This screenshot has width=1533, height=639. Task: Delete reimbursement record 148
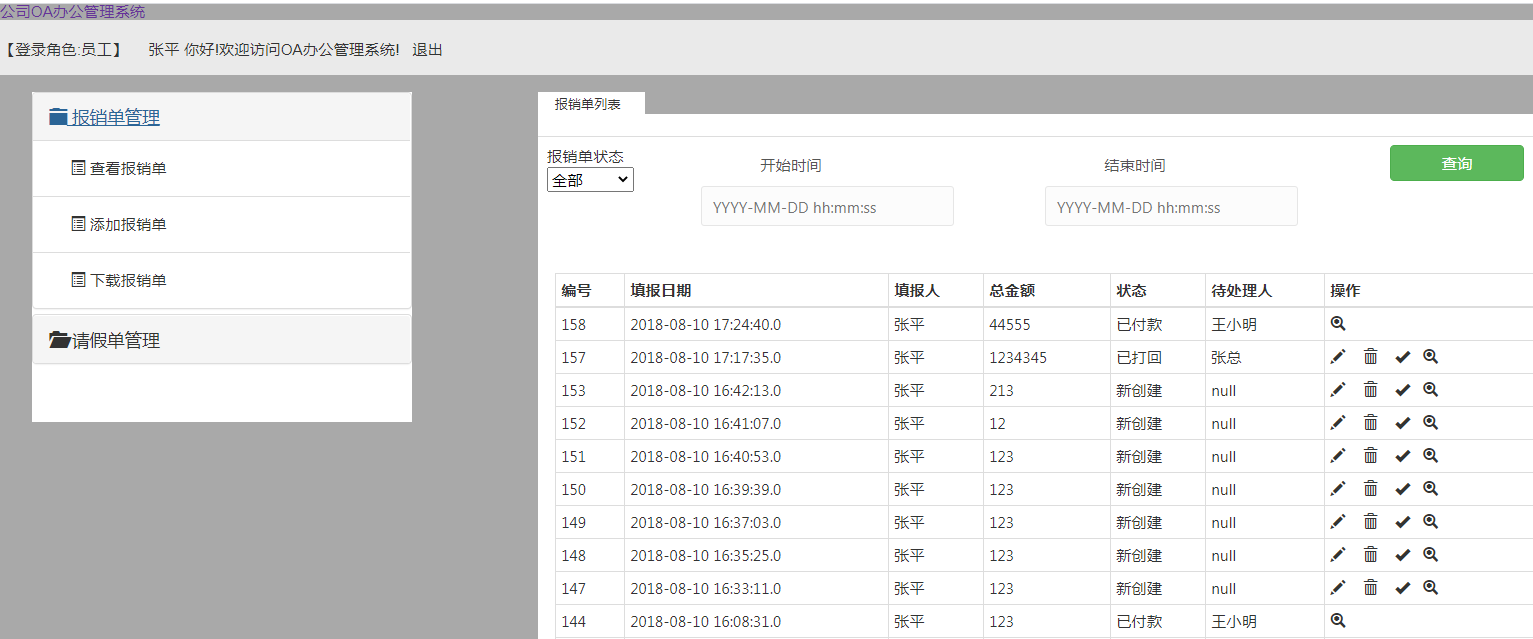click(1370, 555)
